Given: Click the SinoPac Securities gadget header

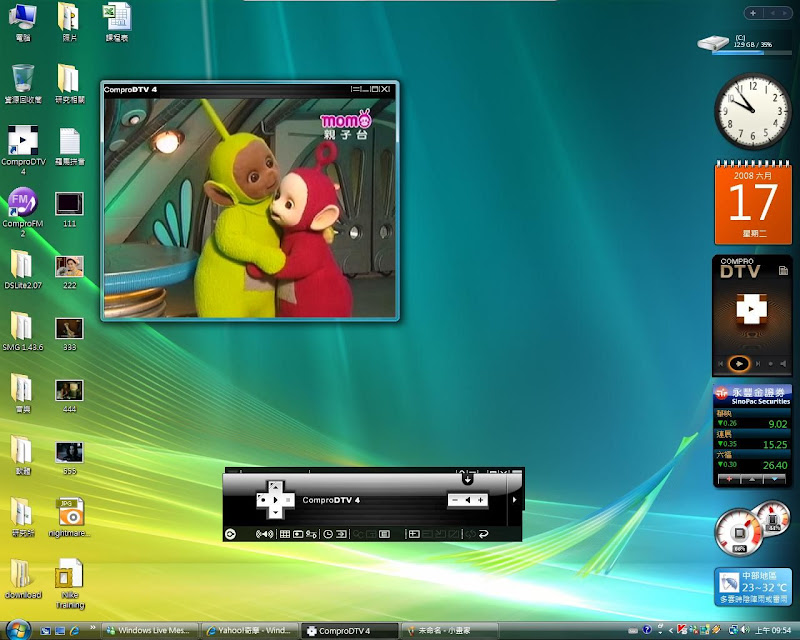Looking at the screenshot, I should point(753,396).
